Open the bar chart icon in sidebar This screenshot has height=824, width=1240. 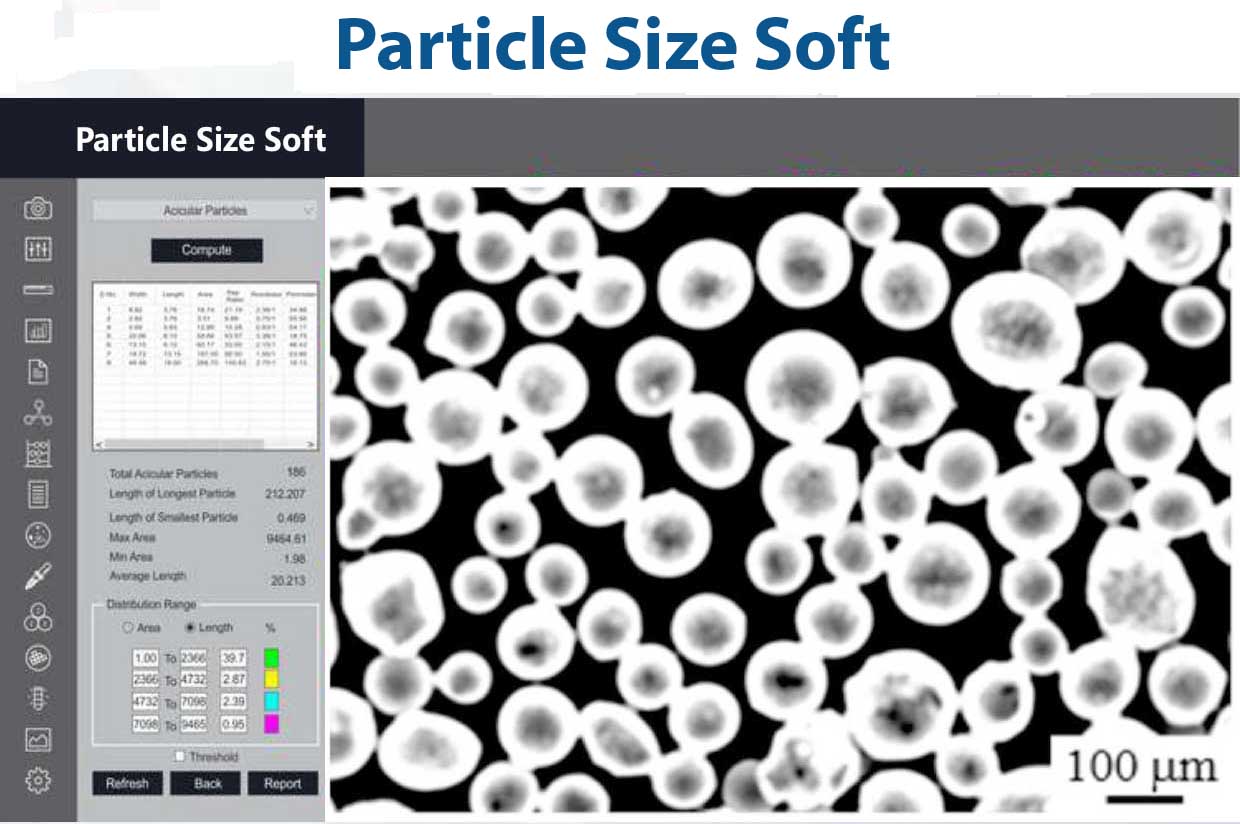pyautogui.click(x=38, y=331)
